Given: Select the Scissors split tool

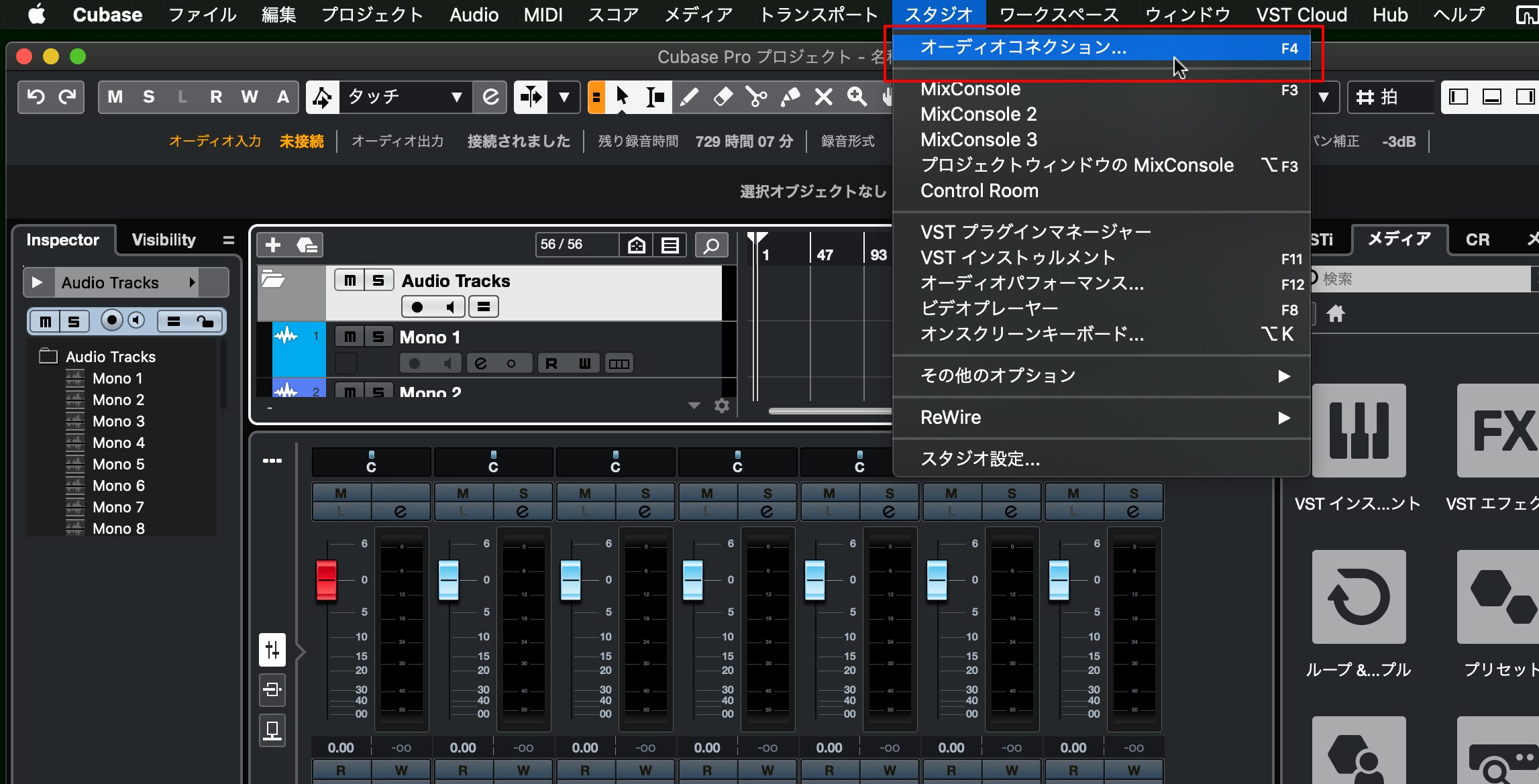Looking at the screenshot, I should click(756, 97).
